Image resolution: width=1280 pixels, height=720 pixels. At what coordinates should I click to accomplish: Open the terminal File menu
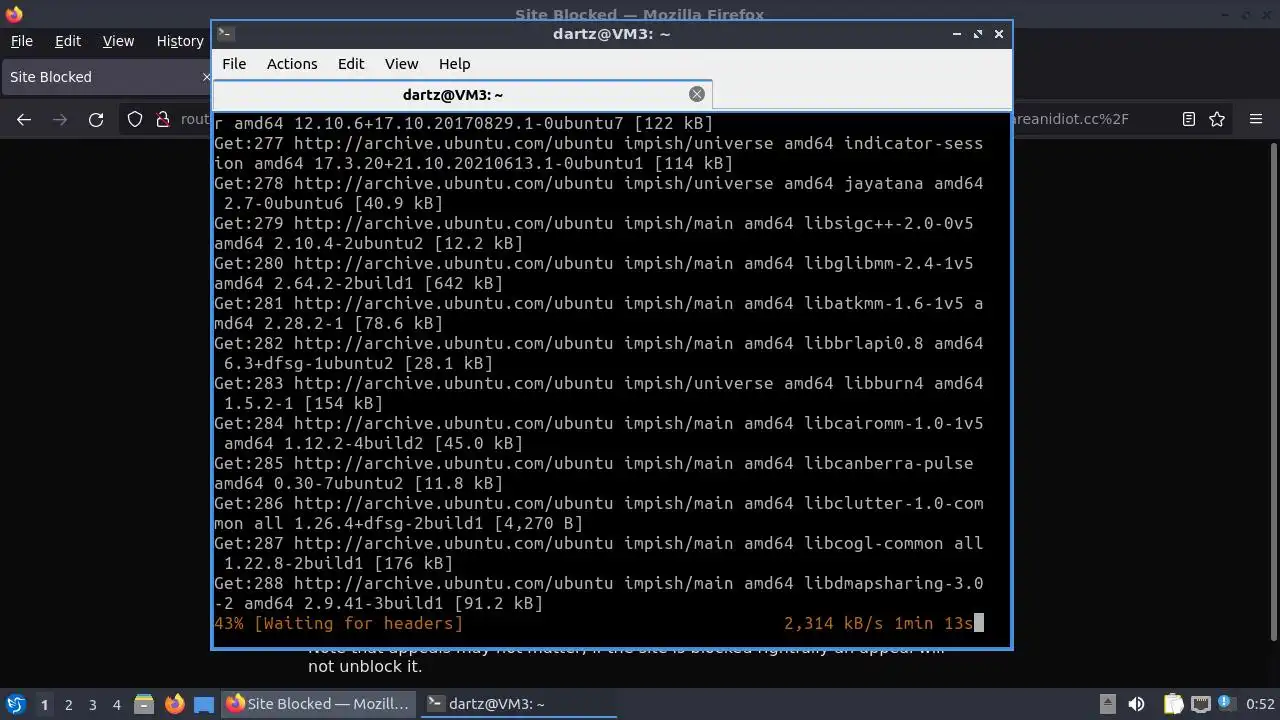point(234,63)
